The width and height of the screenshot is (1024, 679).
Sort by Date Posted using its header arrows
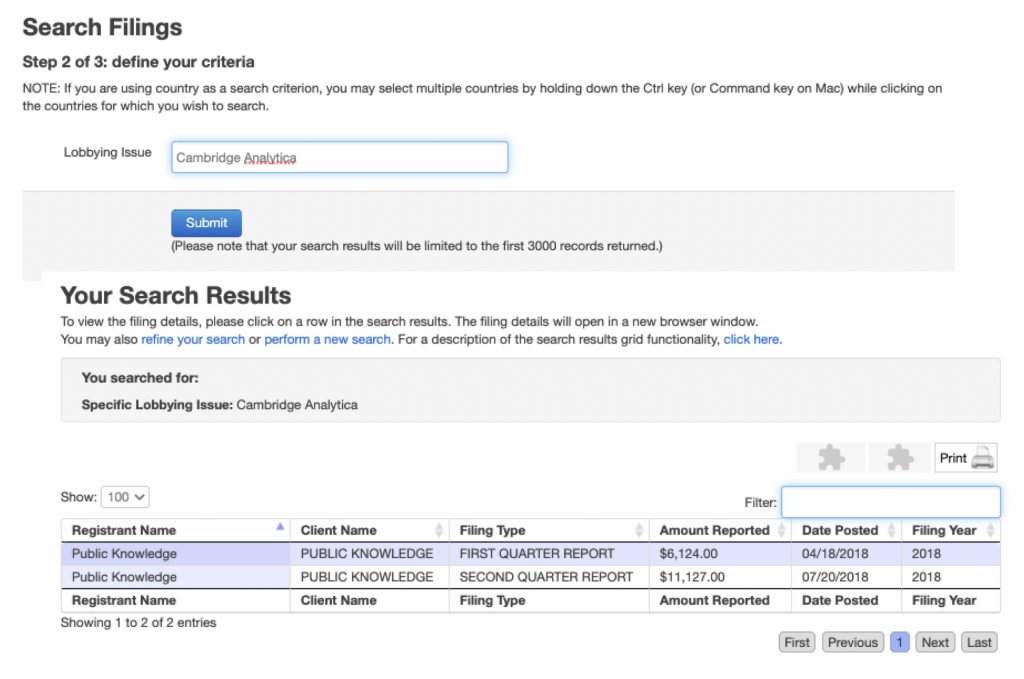pyautogui.click(x=891, y=530)
